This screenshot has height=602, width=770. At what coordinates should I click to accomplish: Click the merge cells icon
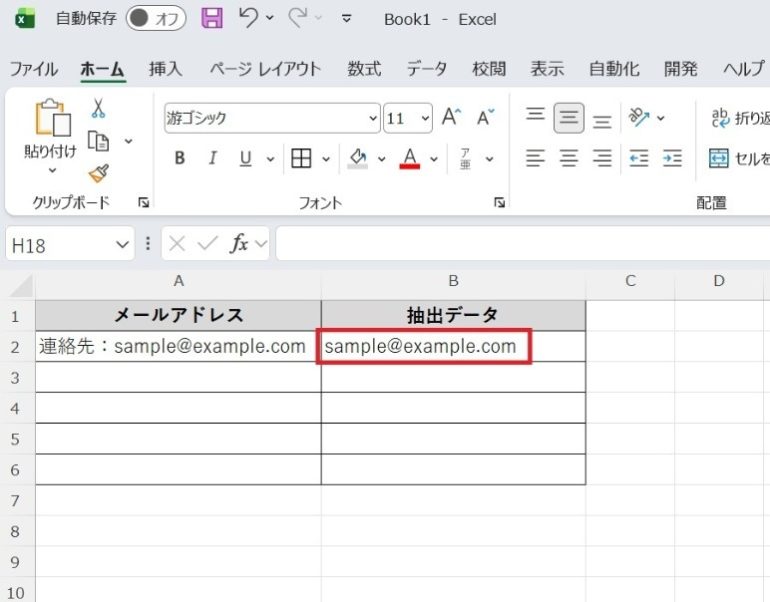click(x=719, y=158)
